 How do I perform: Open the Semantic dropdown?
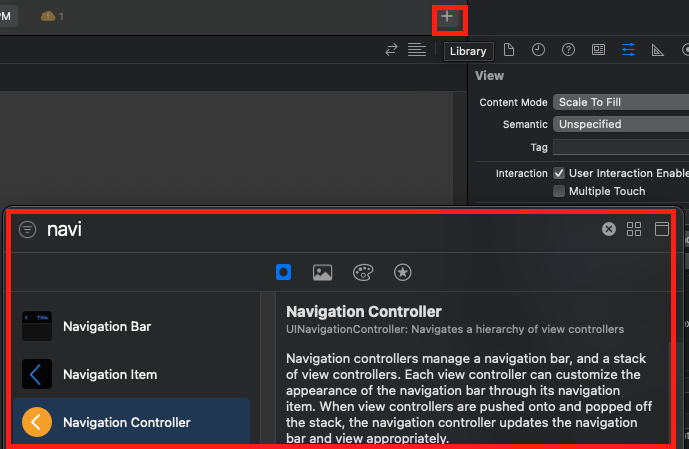620,124
